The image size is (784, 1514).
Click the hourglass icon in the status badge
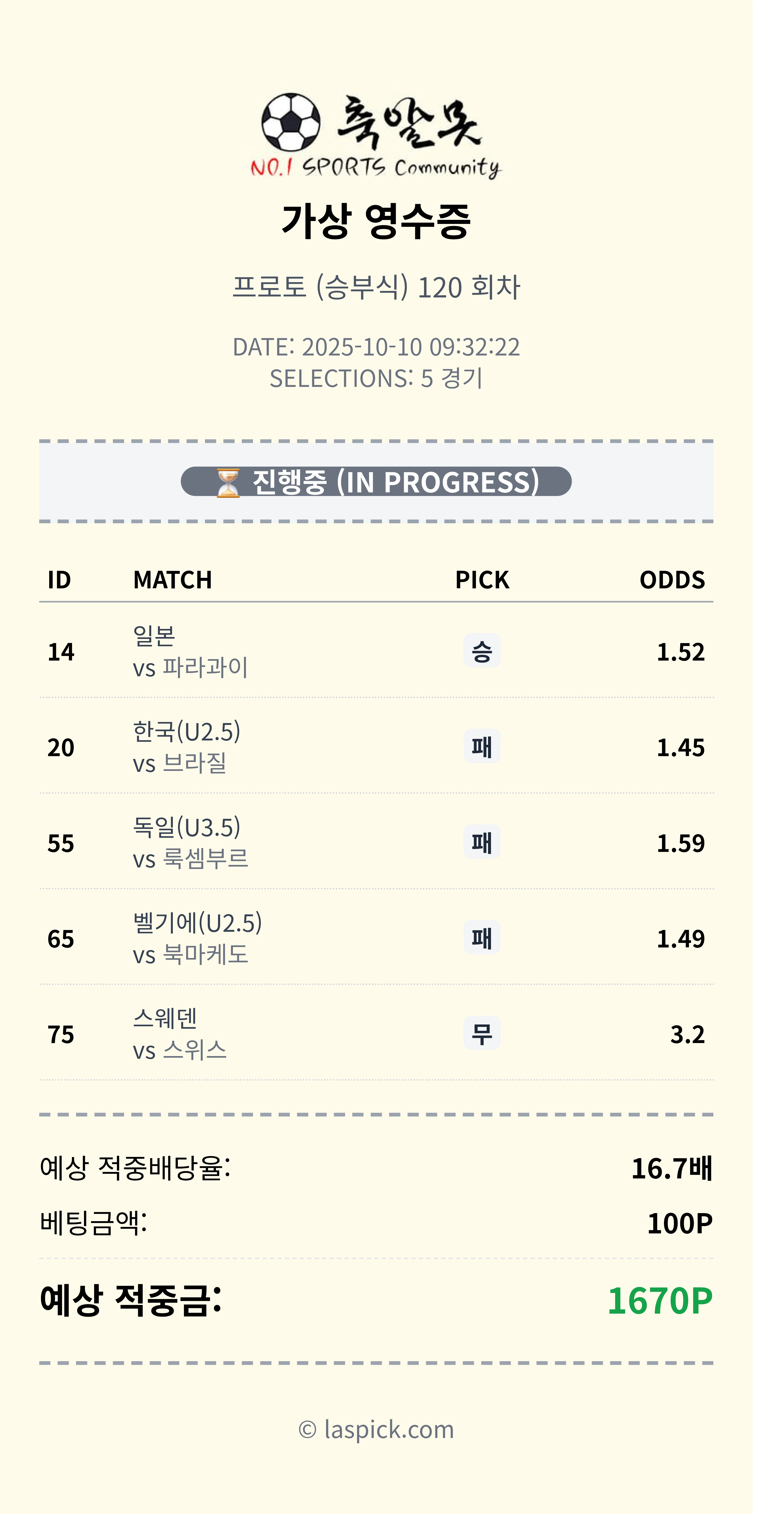(228, 482)
